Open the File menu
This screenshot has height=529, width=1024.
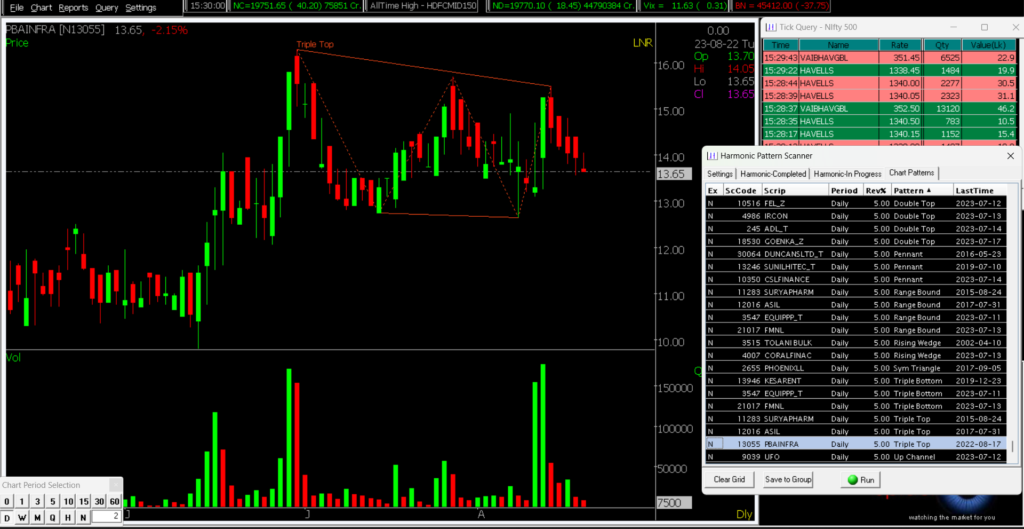(16, 8)
